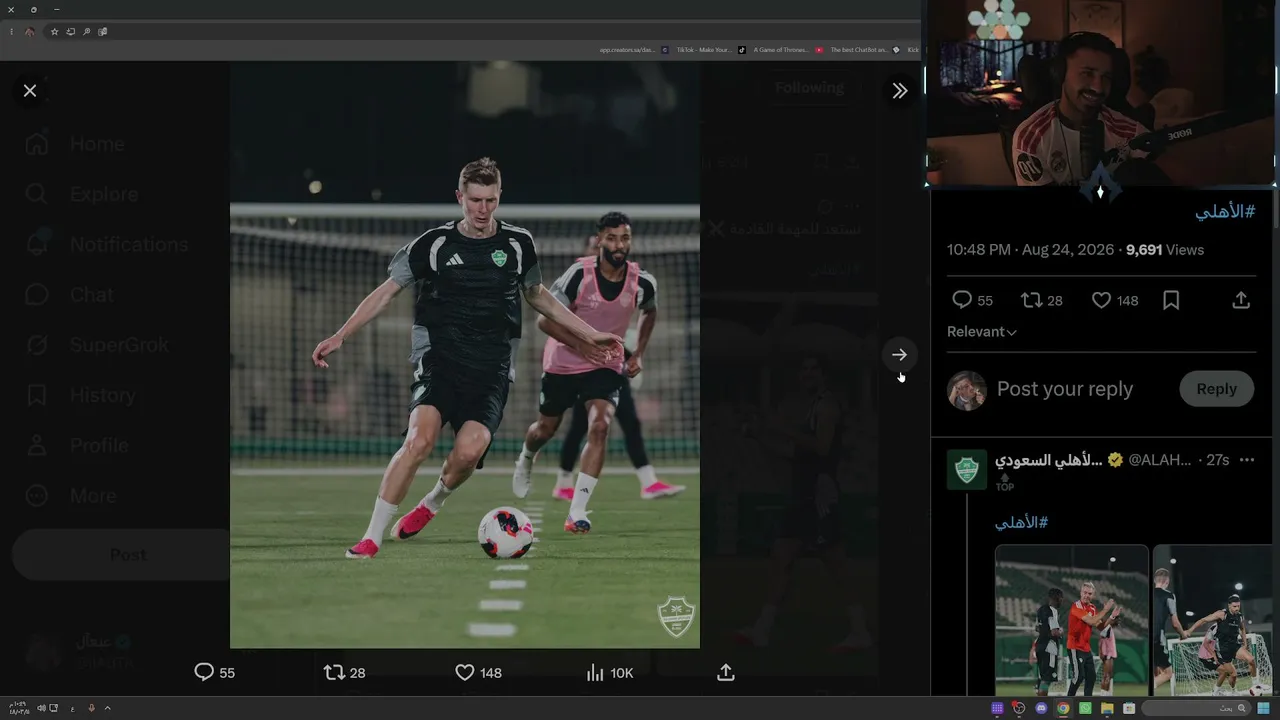Open the Relevant reply sorting dropdown
Image resolution: width=1280 pixels, height=720 pixels.
point(981,332)
